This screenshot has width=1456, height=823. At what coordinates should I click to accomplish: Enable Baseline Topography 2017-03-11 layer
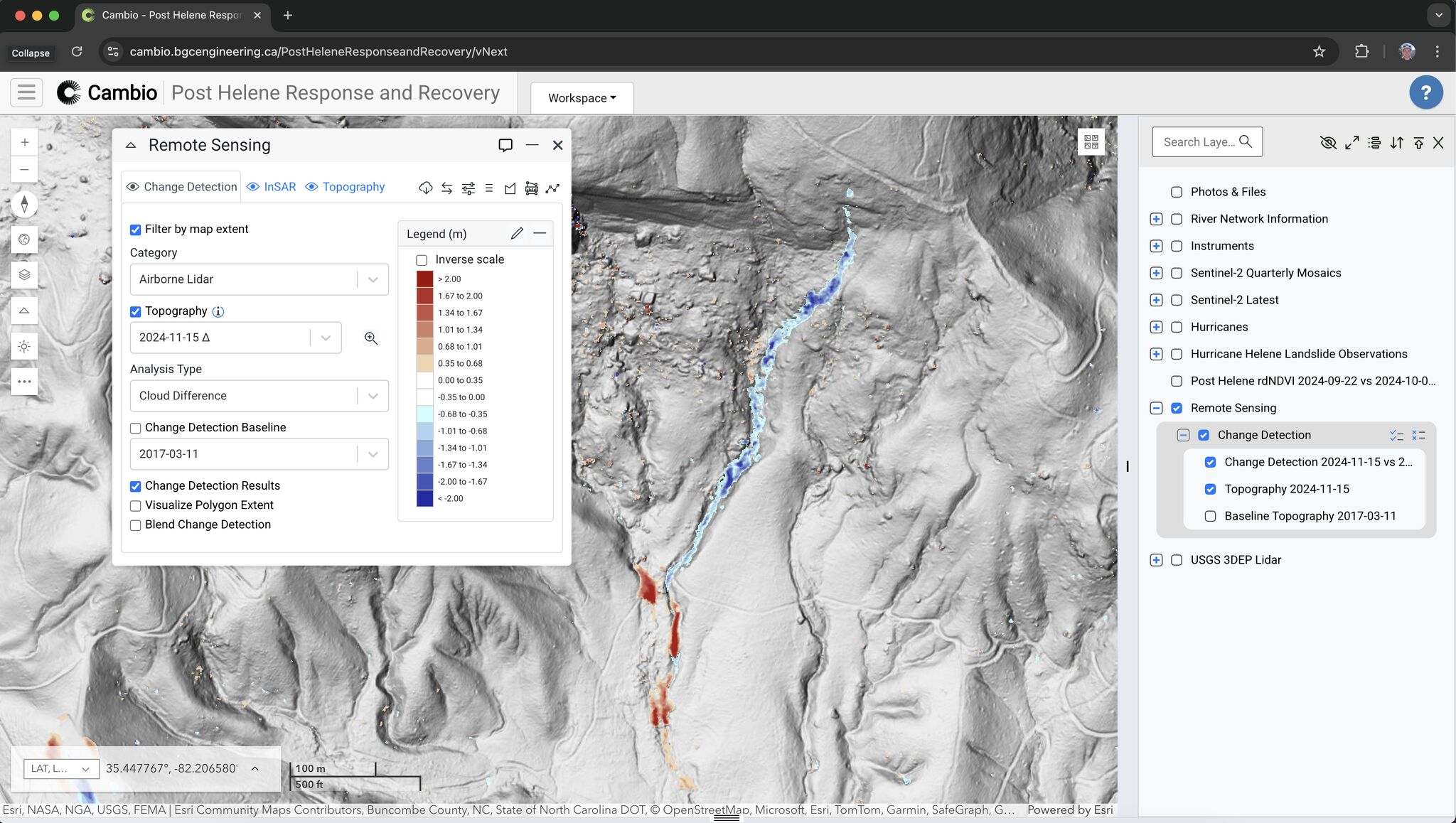point(1210,516)
